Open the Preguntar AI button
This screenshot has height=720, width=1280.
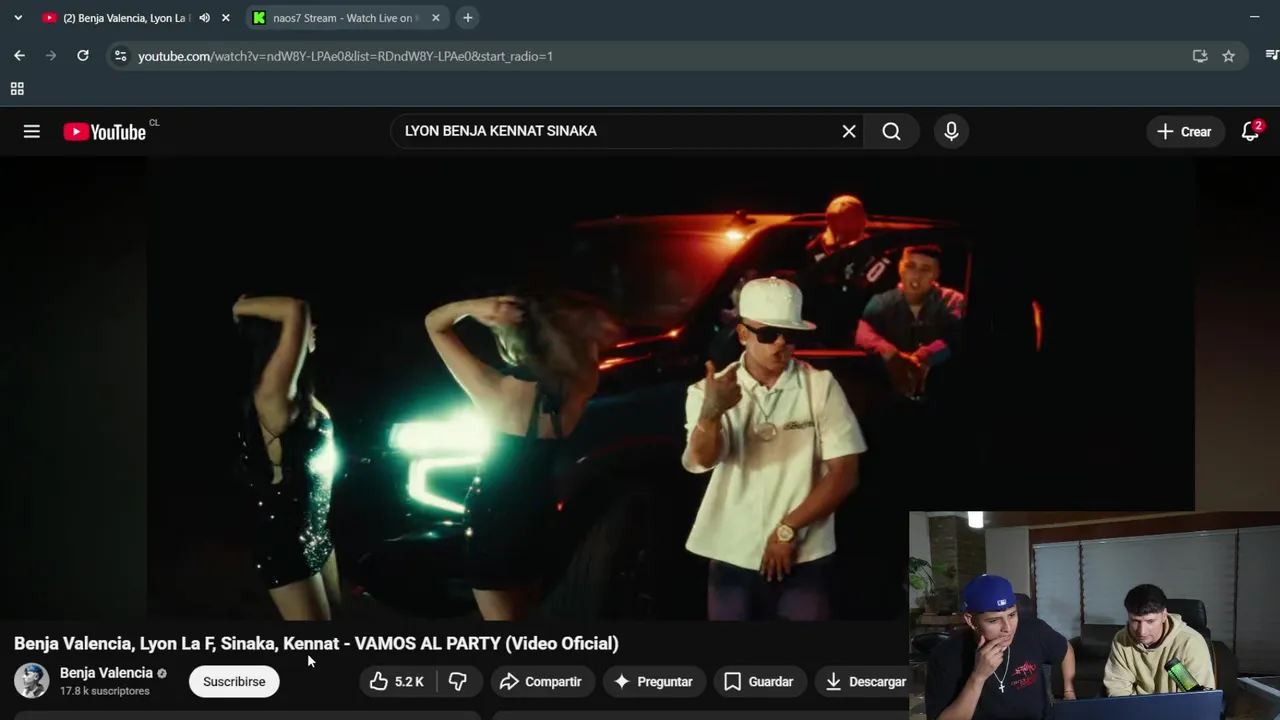pos(653,681)
